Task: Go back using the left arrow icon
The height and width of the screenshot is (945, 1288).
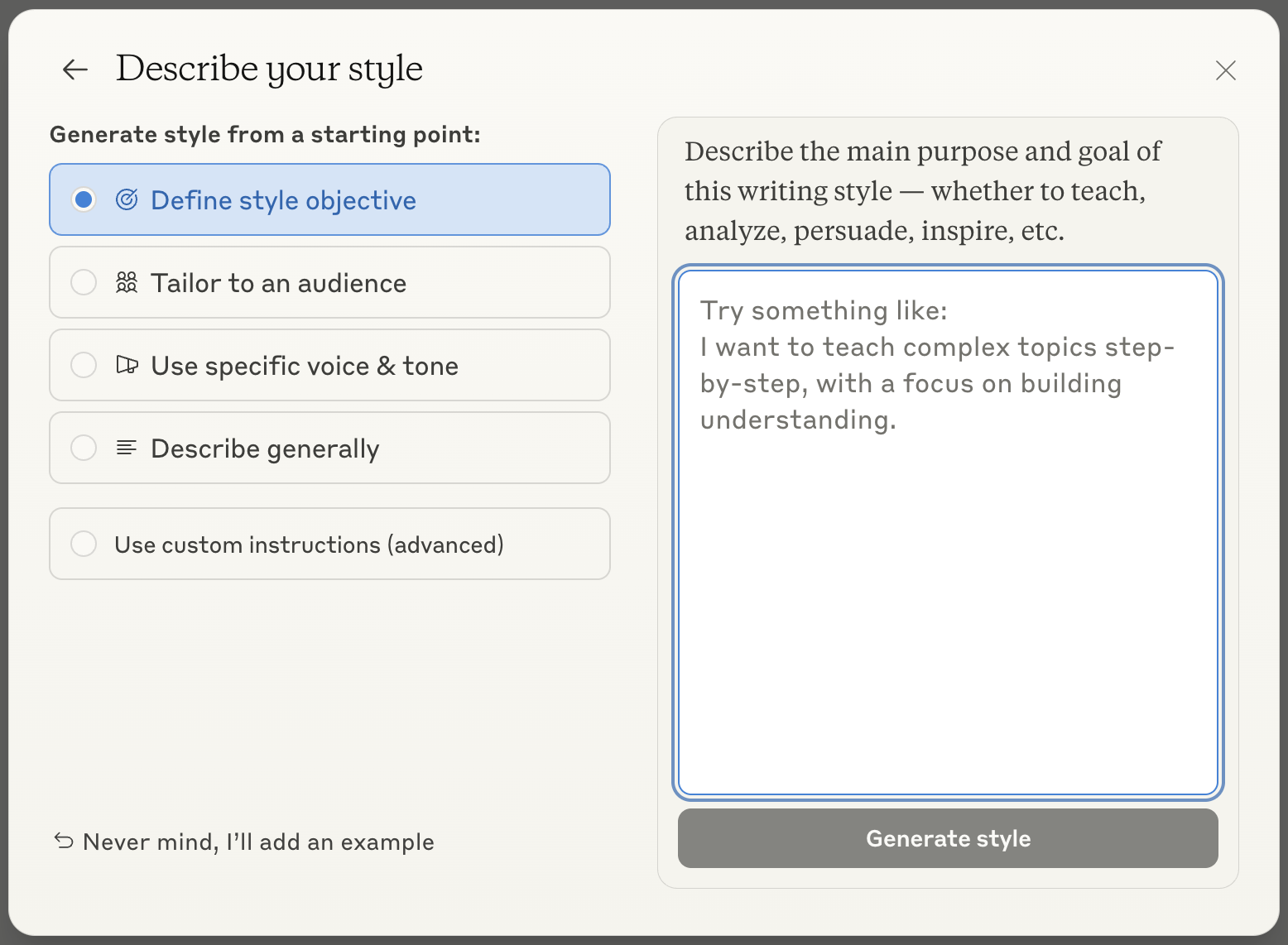Action: (75, 70)
